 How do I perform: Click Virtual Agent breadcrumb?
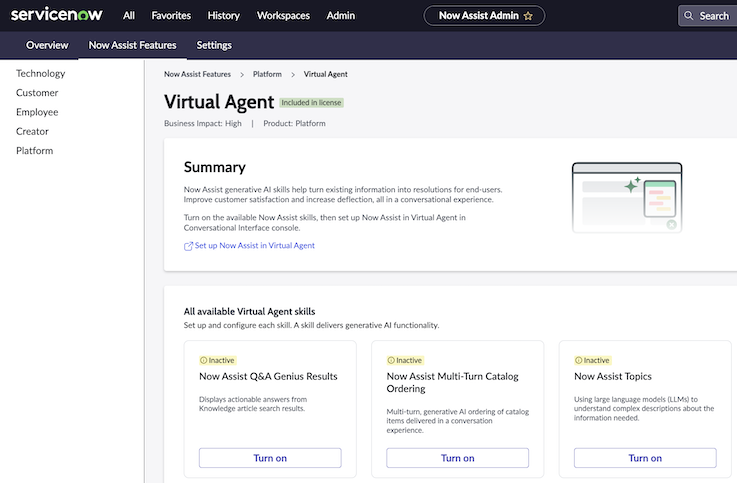click(x=325, y=74)
